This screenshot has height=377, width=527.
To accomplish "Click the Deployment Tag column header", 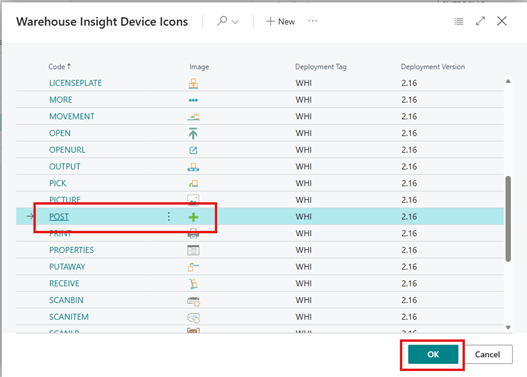I will point(321,67).
